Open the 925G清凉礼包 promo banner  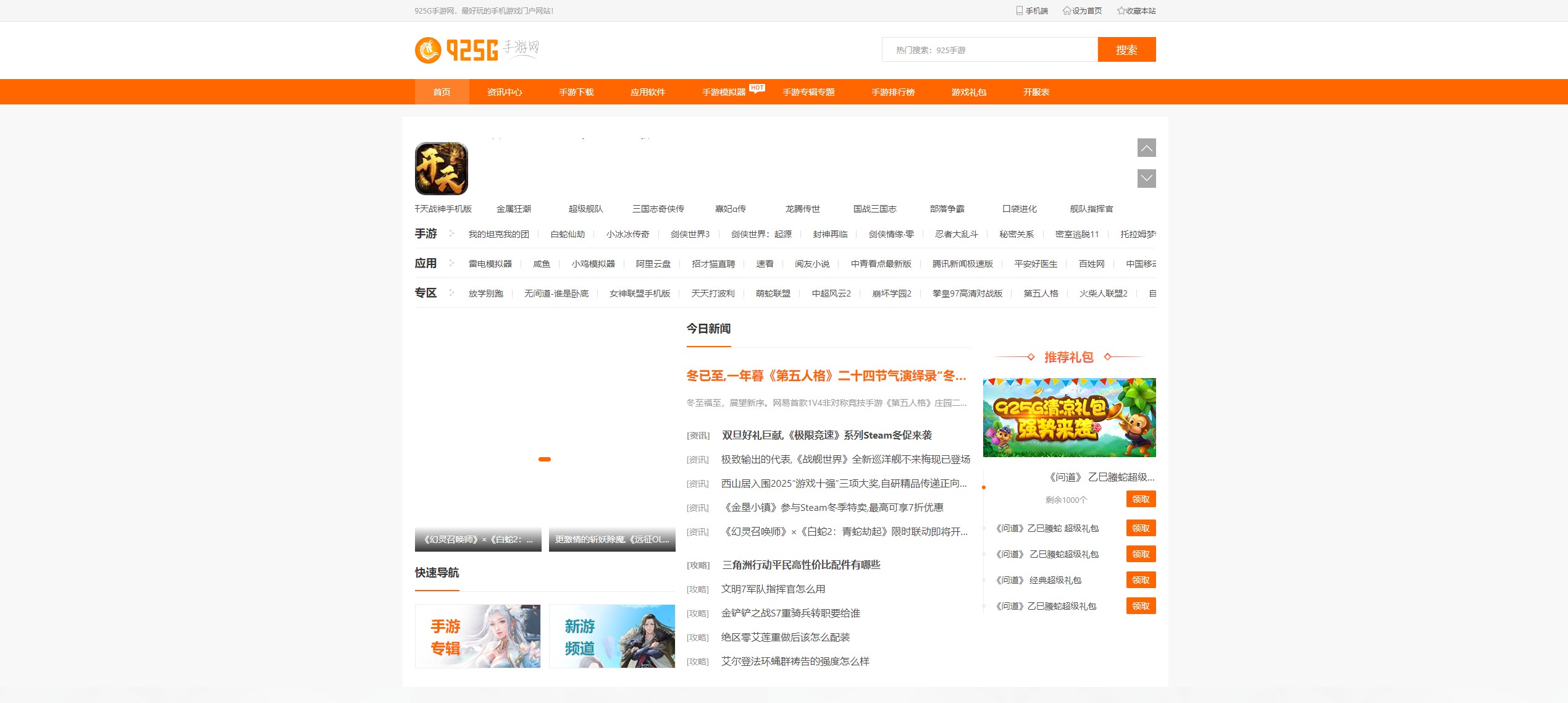tap(1069, 418)
